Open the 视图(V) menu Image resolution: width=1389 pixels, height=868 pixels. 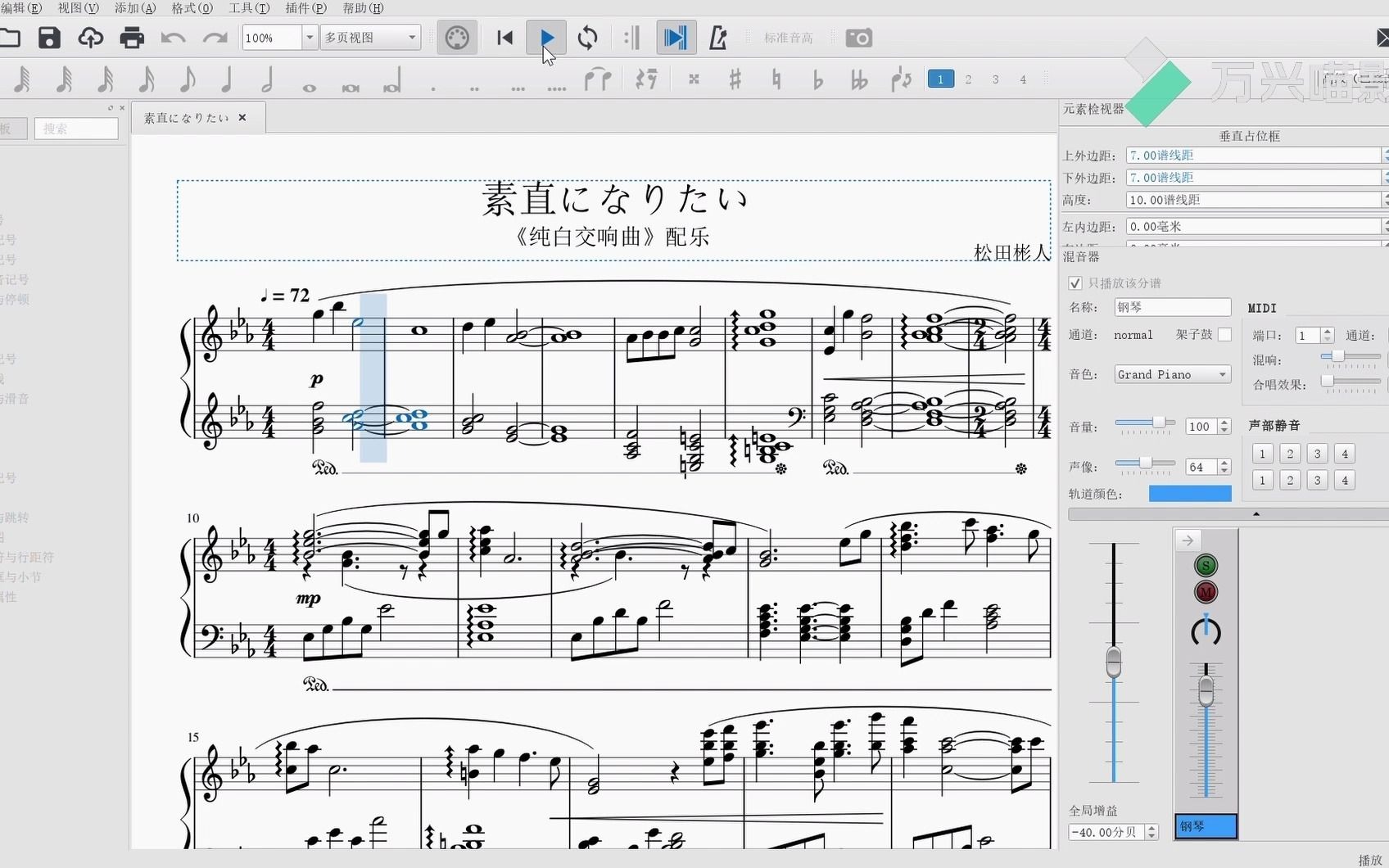click(x=78, y=8)
